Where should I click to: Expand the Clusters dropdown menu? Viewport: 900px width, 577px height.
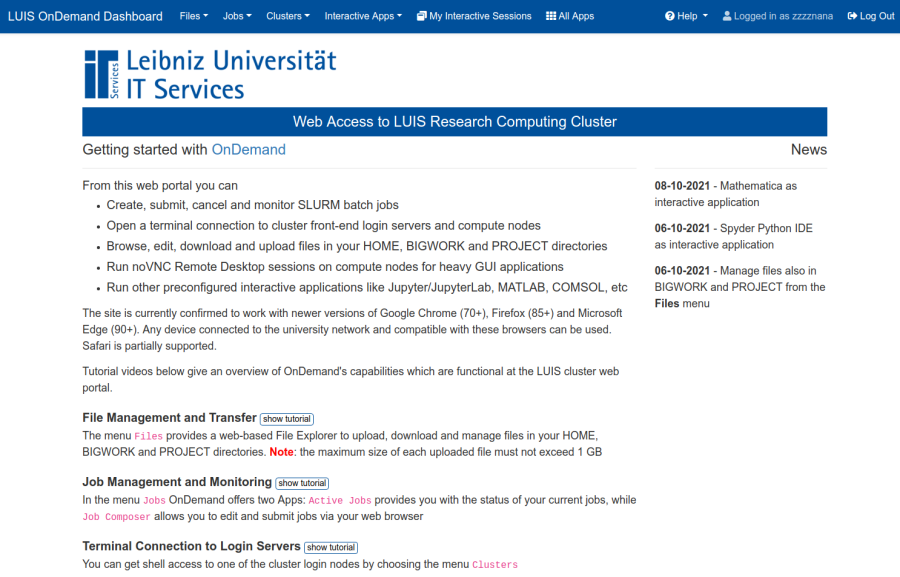[288, 16]
